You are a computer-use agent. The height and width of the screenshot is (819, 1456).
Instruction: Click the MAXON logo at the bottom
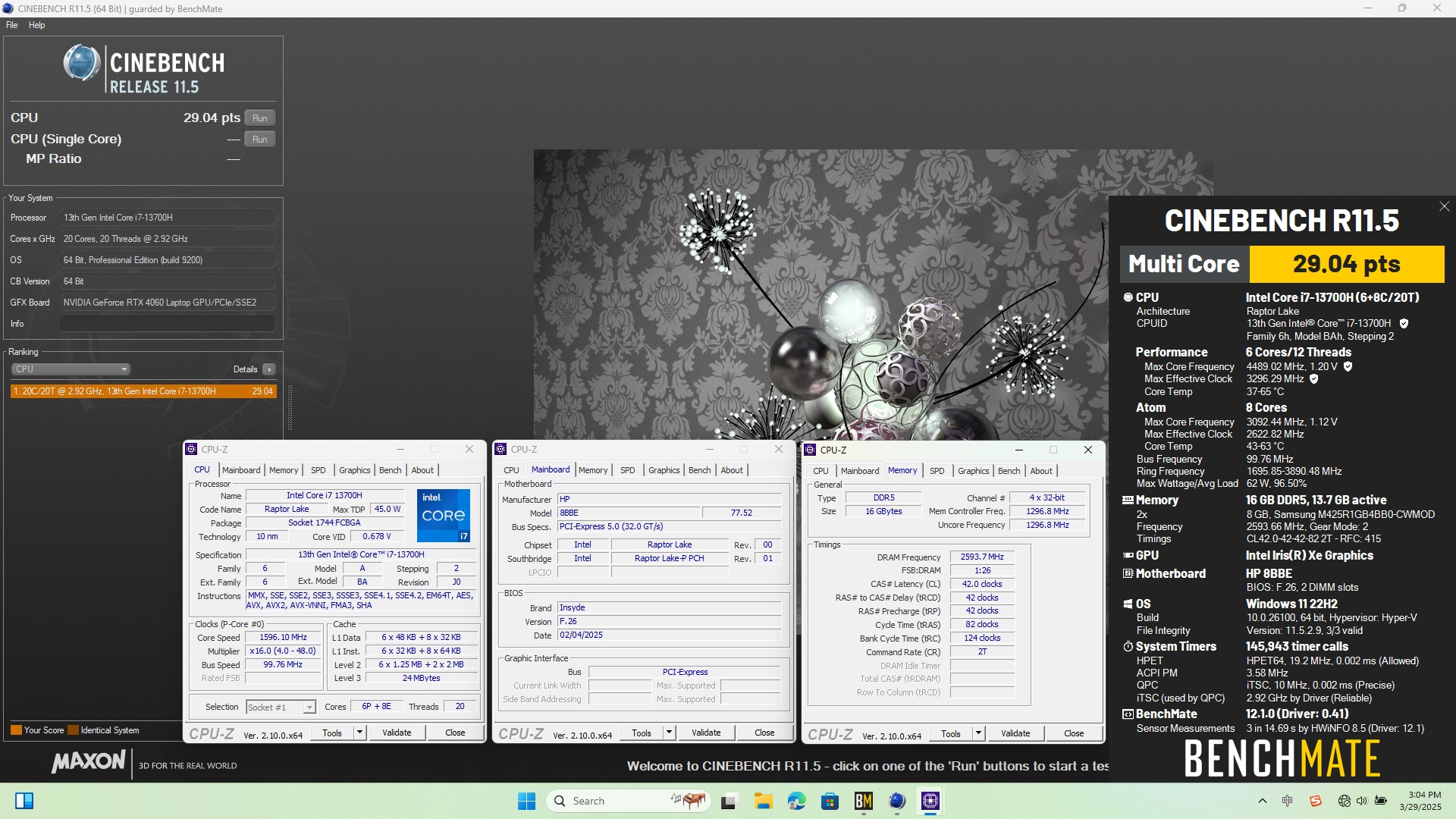tap(89, 761)
